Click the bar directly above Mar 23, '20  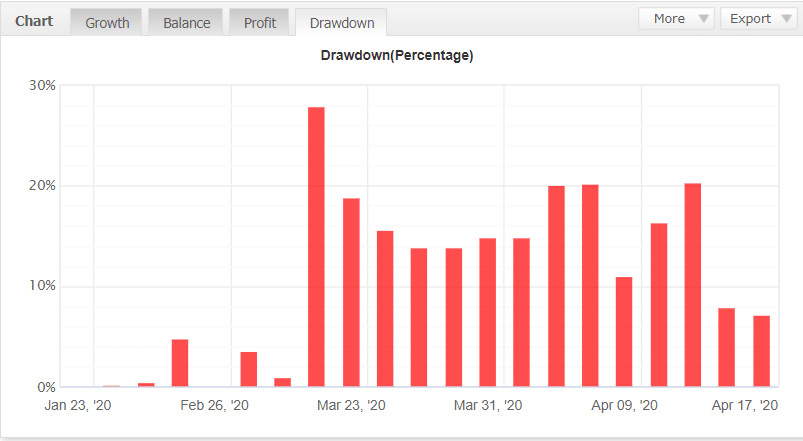[x=351, y=292]
